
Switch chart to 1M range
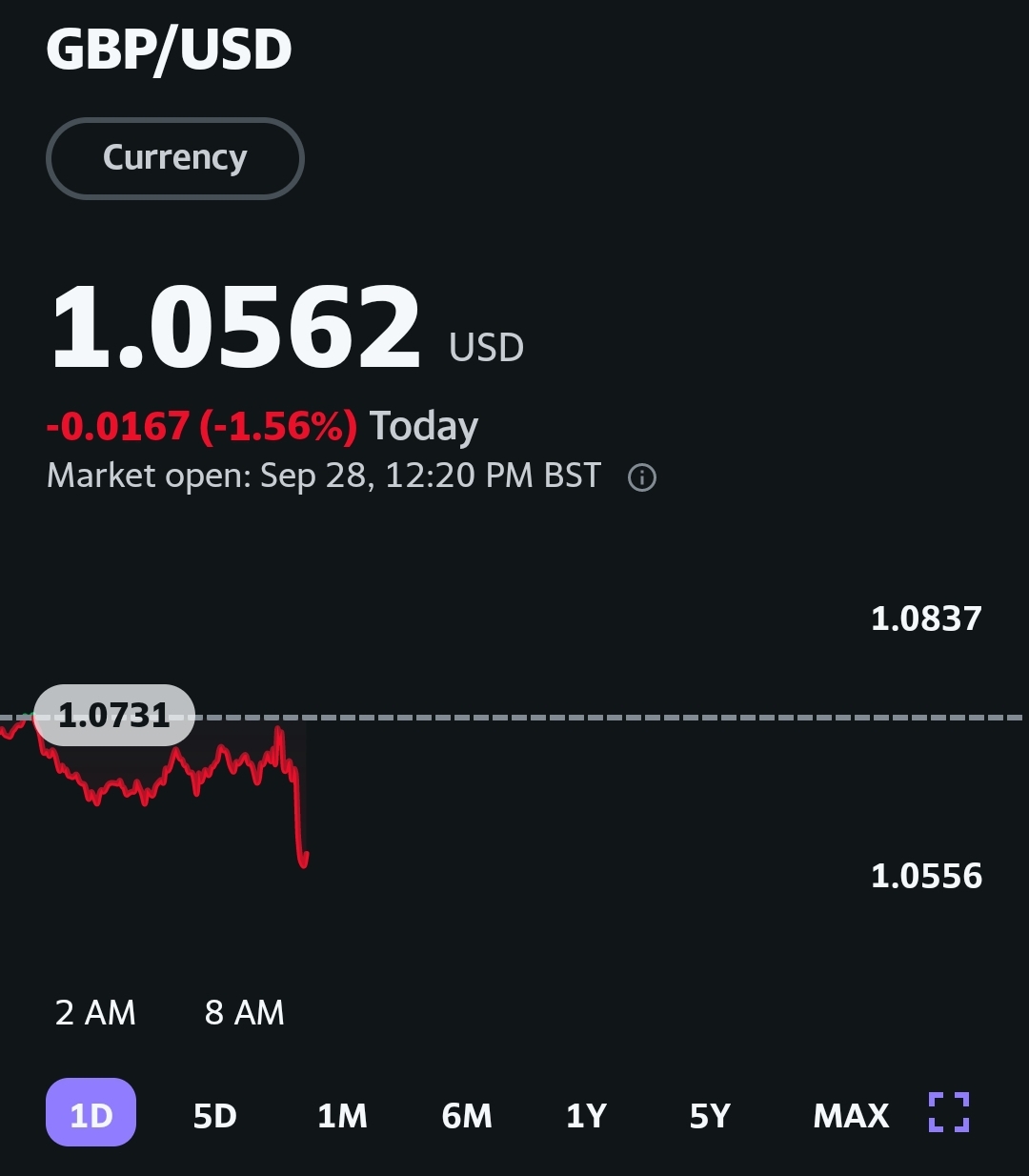coord(342,1115)
